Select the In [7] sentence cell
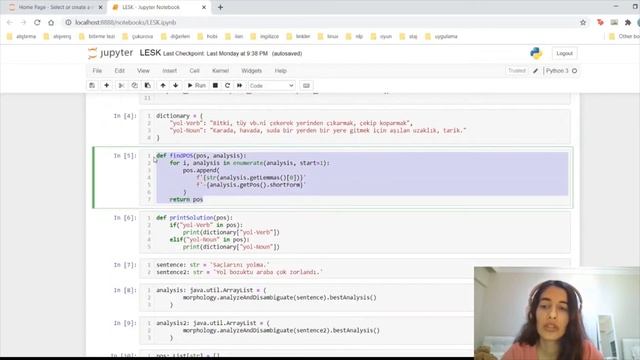This screenshot has width=640, height=360. [355, 268]
